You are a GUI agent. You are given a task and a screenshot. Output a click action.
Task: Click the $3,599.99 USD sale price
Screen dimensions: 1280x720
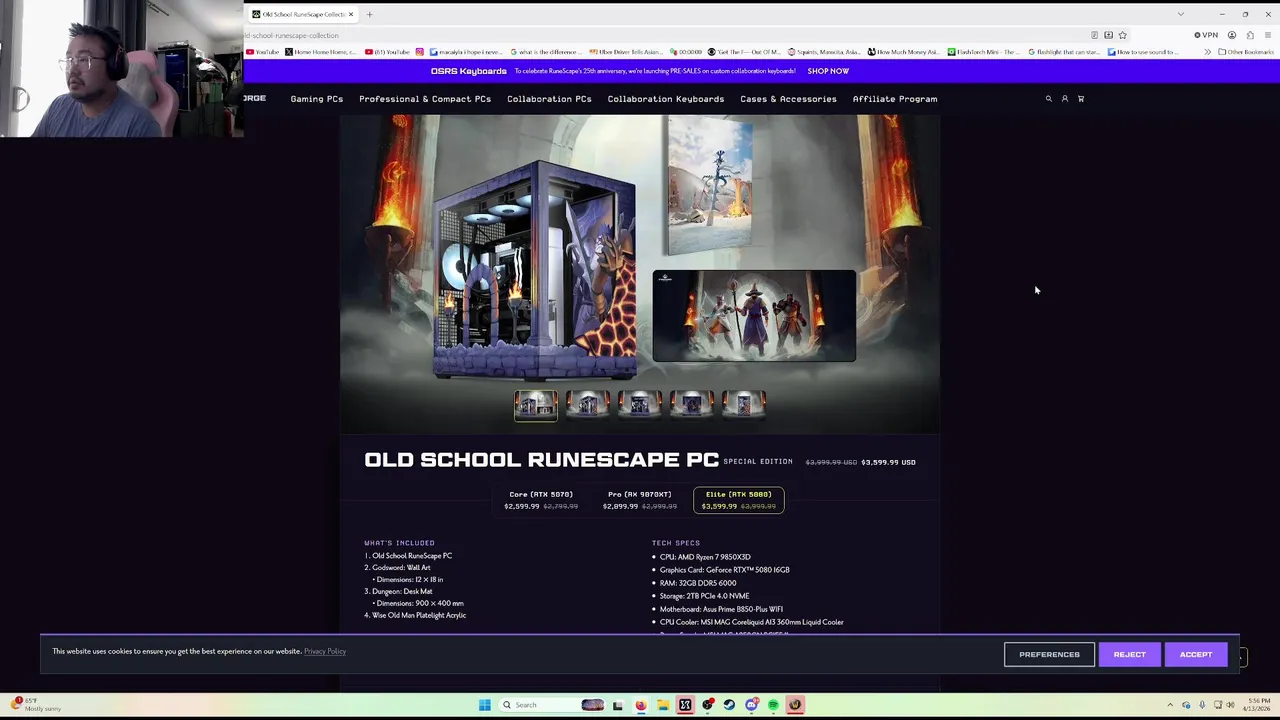[x=888, y=462]
